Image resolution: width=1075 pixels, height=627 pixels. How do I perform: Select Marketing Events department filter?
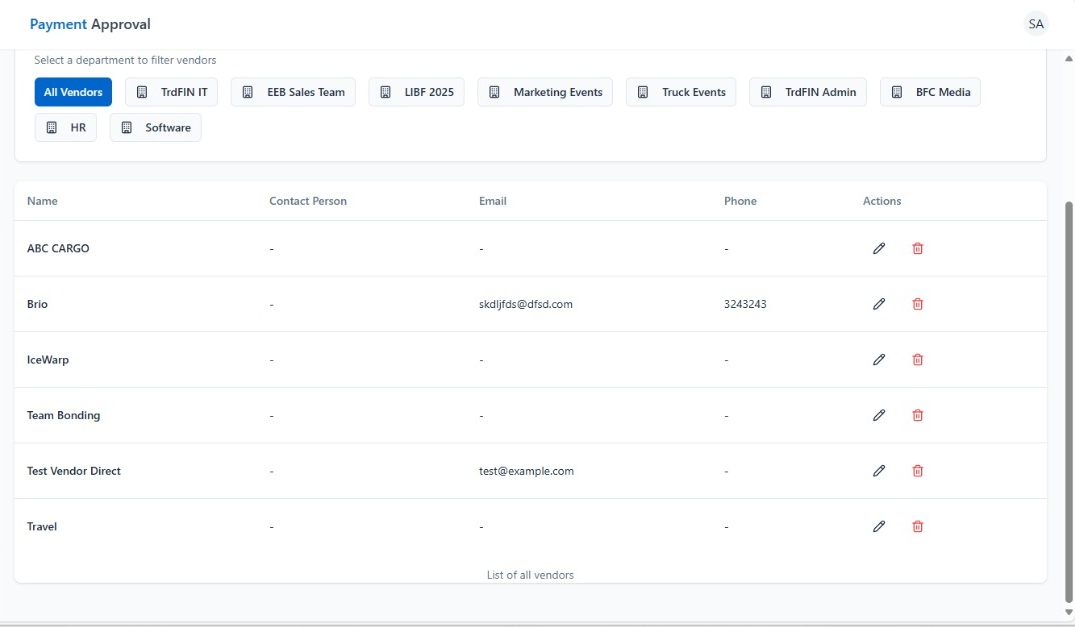545,92
